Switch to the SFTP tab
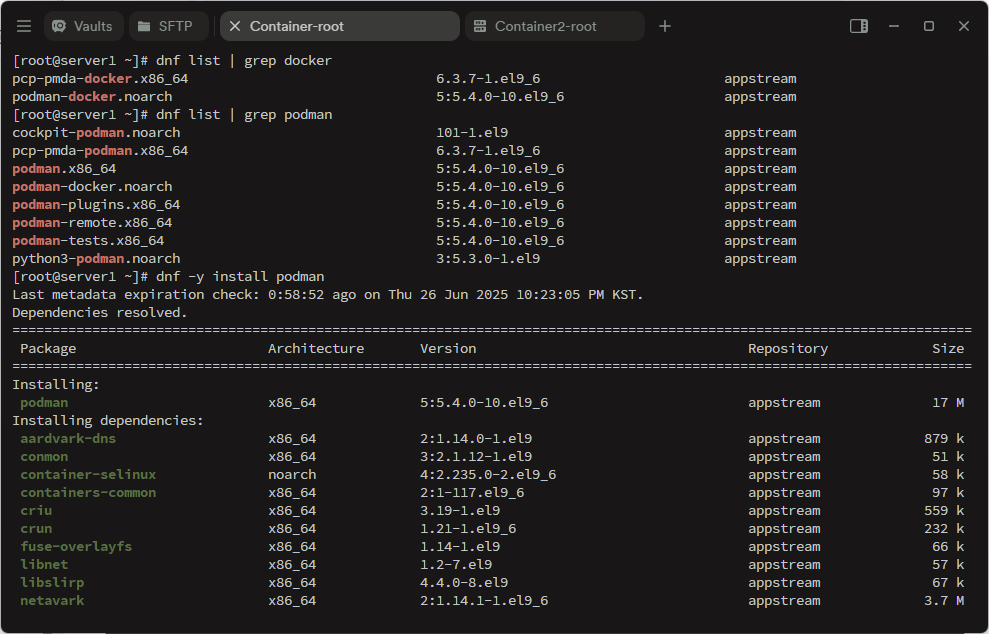 point(168,26)
